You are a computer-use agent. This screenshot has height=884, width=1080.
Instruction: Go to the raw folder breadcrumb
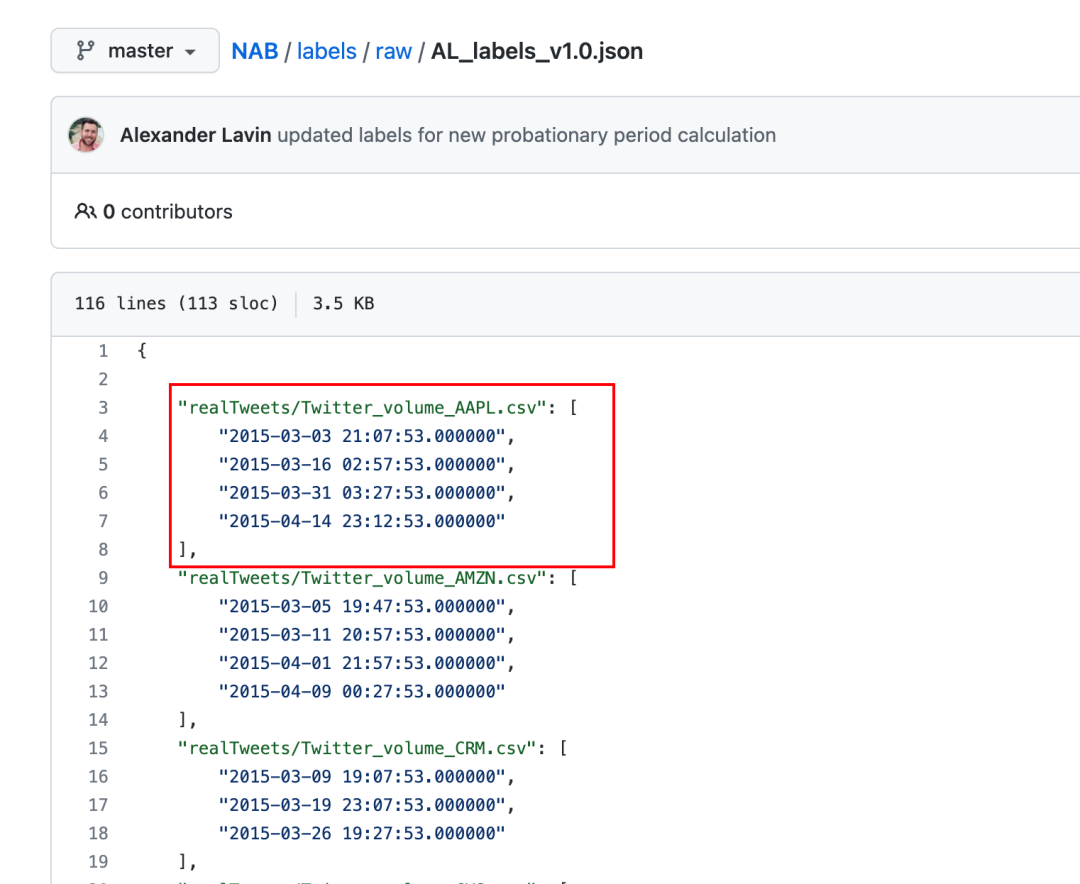pyautogui.click(x=393, y=51)
